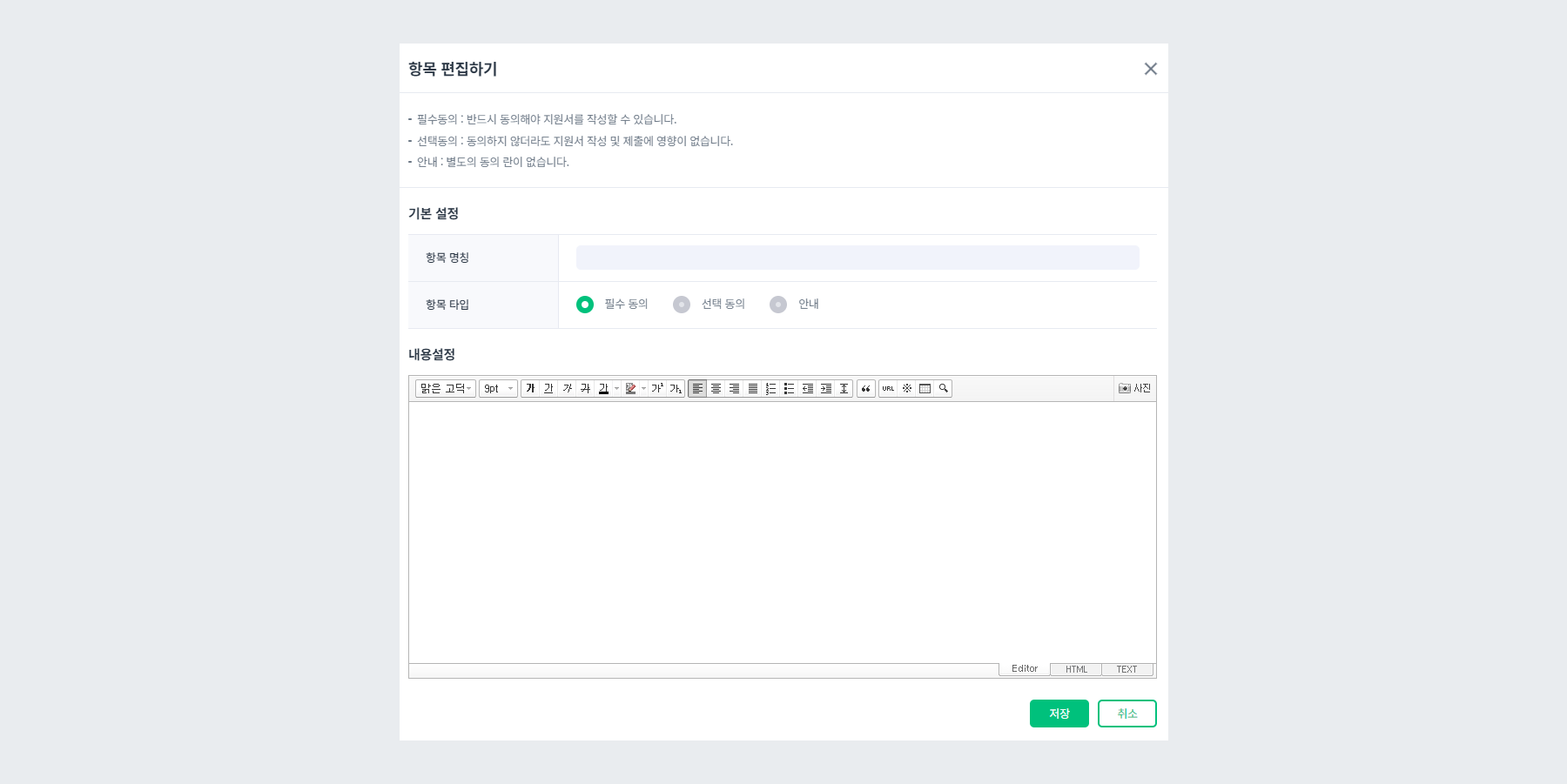The height and width of the screenshot is (784, 1567).
Task: Open the 맑은 고딕 font family dropdown
Action: point(444,388)
